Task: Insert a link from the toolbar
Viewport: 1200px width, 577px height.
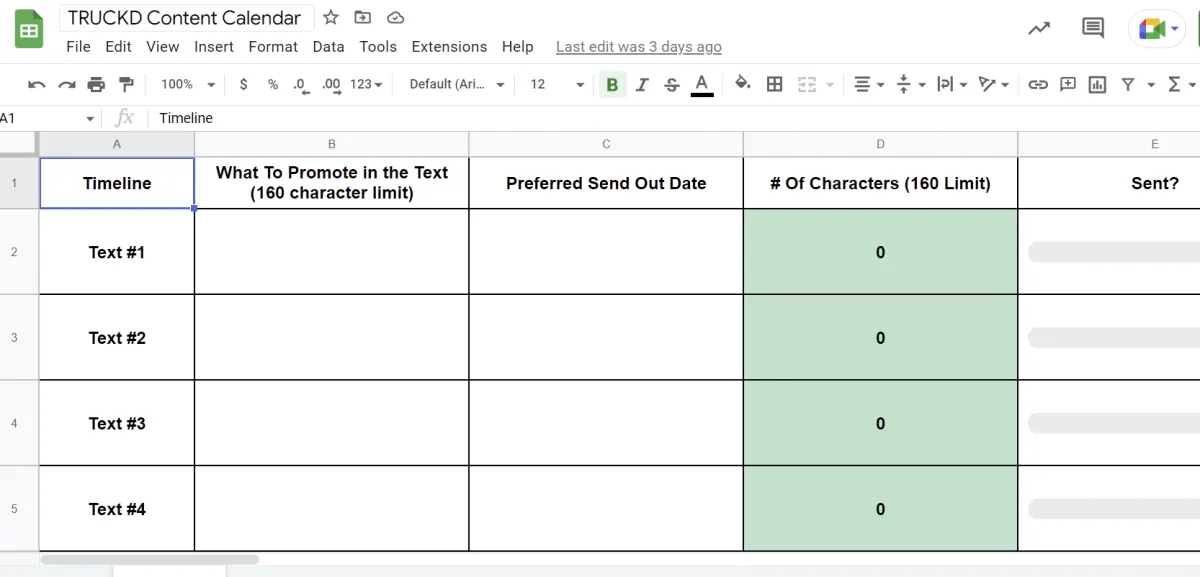Action: tap(1038, 84)
